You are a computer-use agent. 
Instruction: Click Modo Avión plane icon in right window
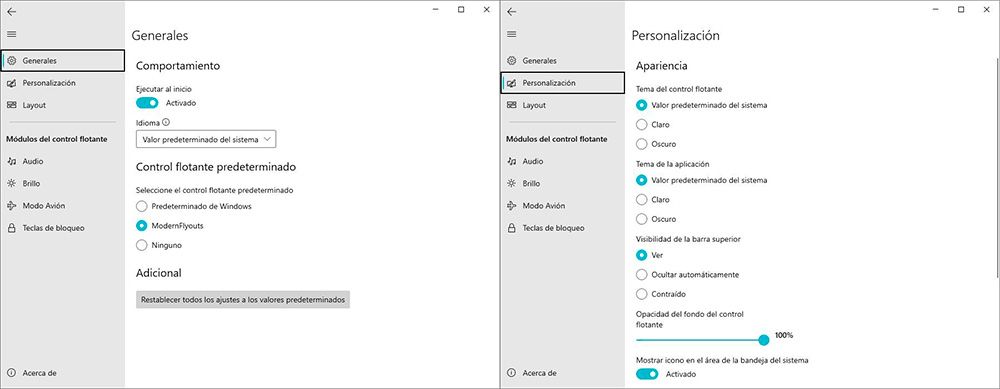click(x=511, y=206)
